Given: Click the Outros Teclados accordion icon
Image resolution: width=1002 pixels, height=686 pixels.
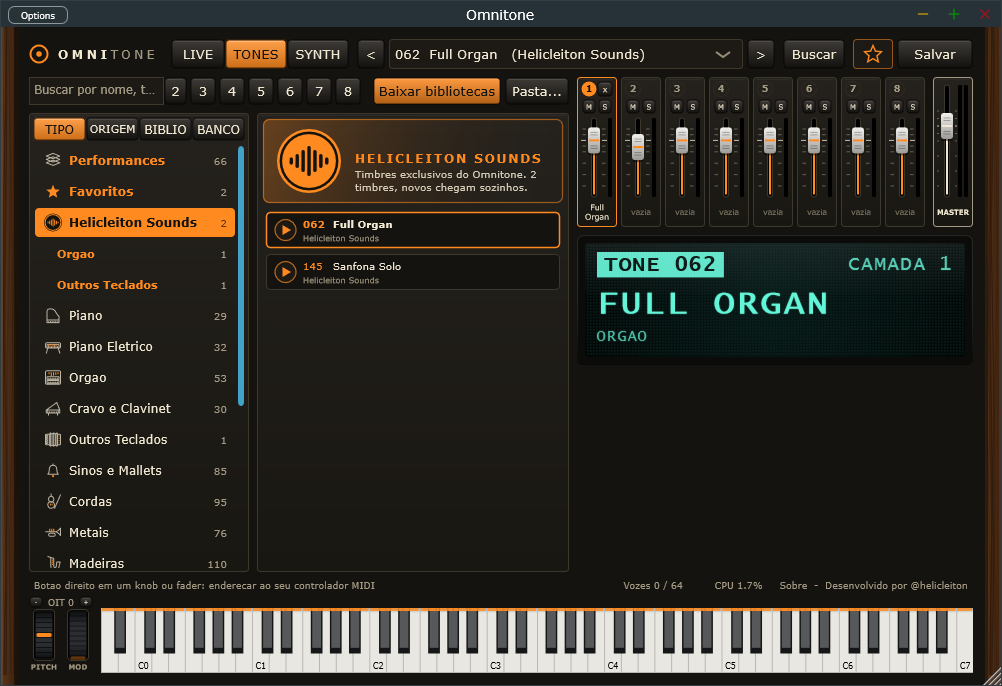Looking at the screenshot, I should [53, 439].
